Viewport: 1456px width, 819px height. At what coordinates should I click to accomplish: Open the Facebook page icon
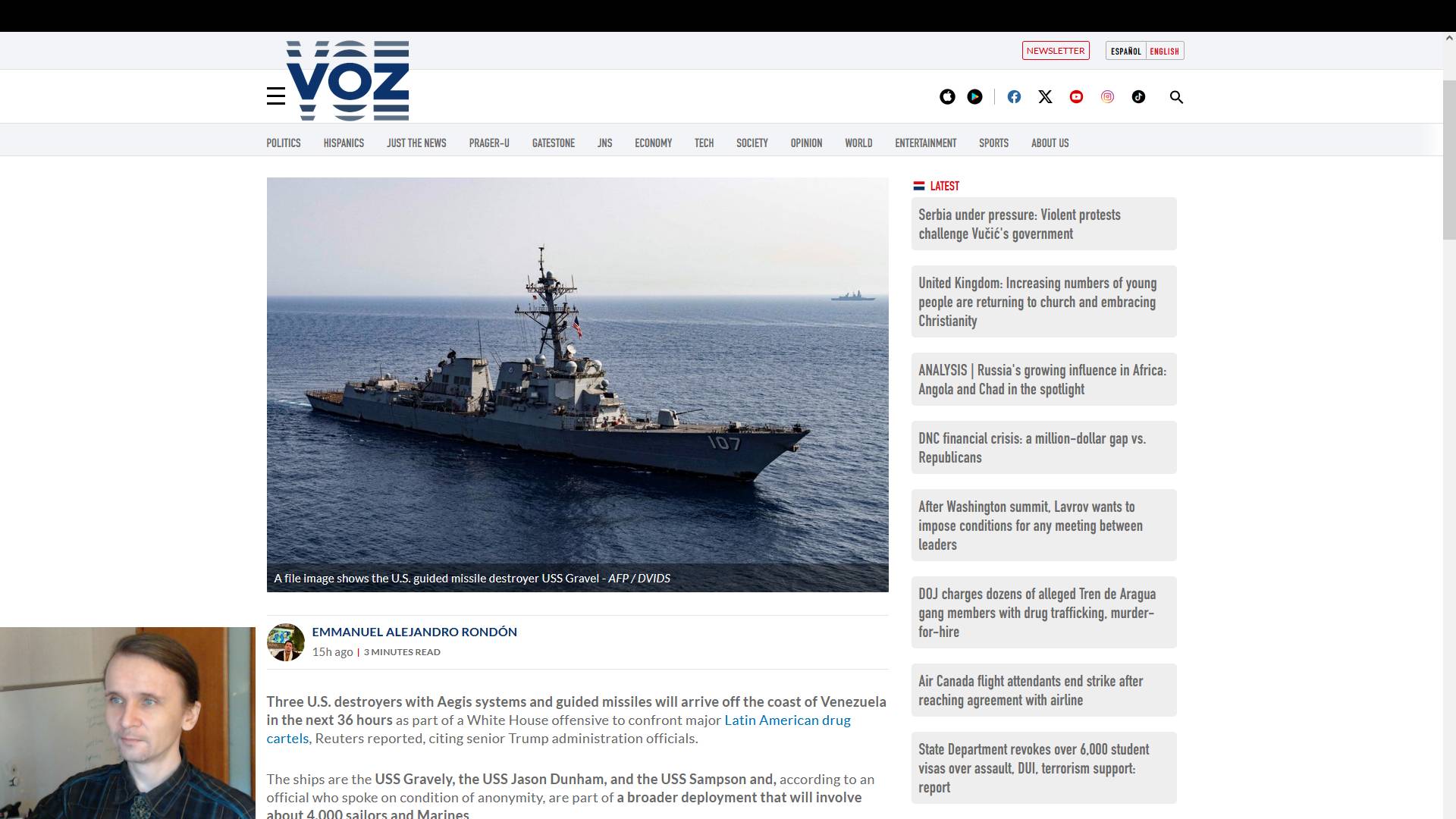(1014, 97)
